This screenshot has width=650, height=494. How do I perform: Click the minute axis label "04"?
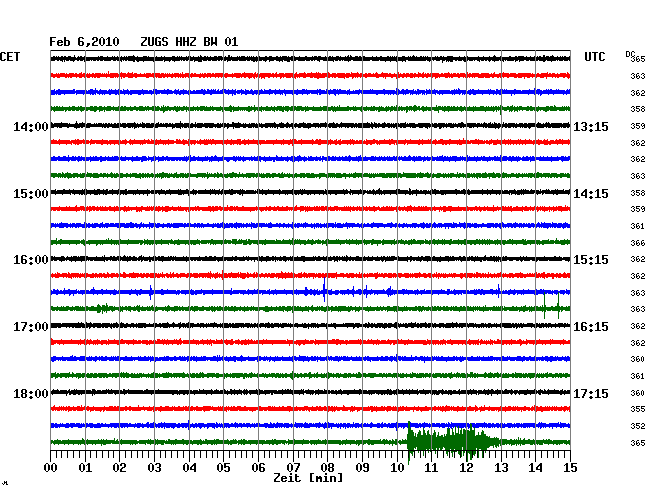189,467
